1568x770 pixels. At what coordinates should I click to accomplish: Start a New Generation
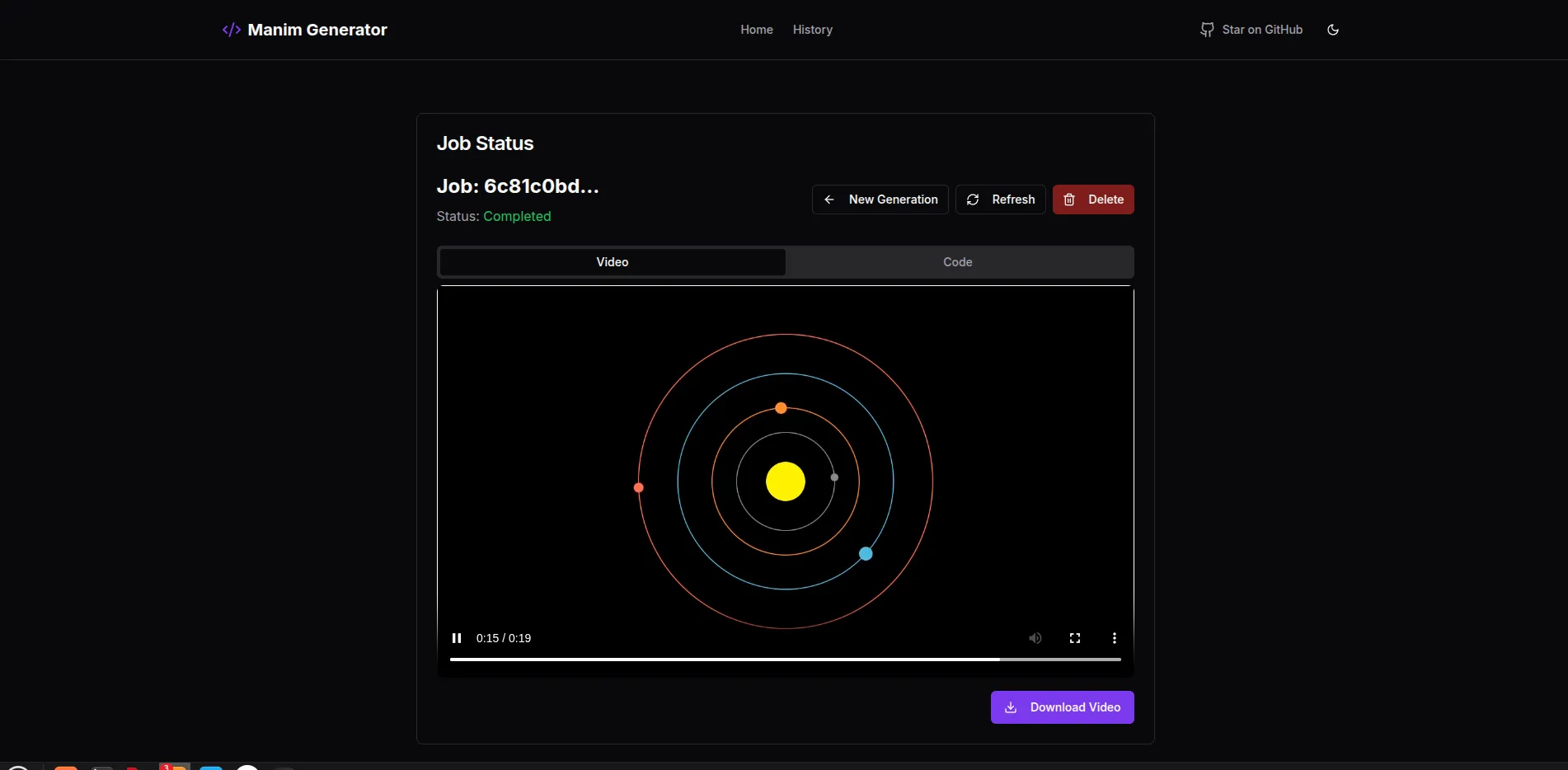point(880,200)
